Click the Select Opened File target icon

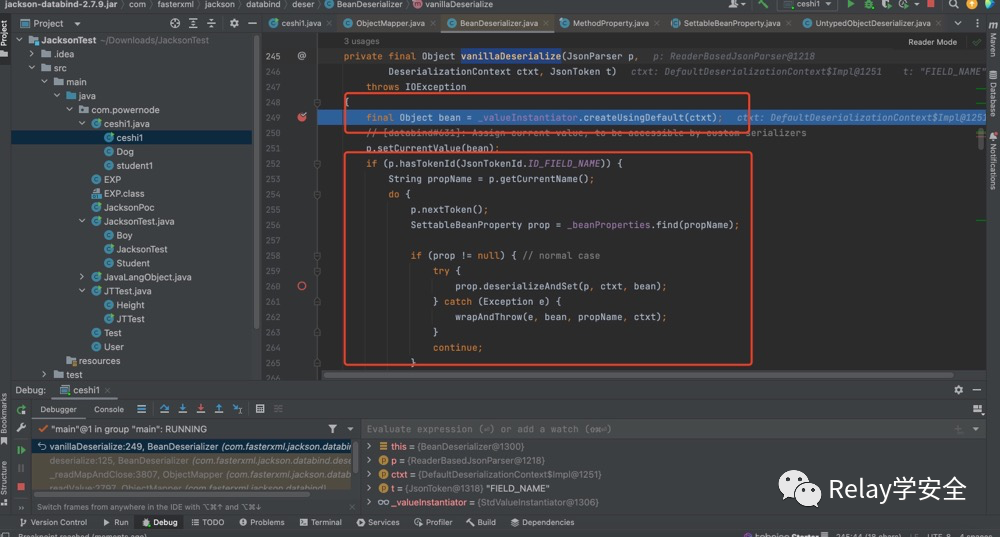click(x=175, y=23)
